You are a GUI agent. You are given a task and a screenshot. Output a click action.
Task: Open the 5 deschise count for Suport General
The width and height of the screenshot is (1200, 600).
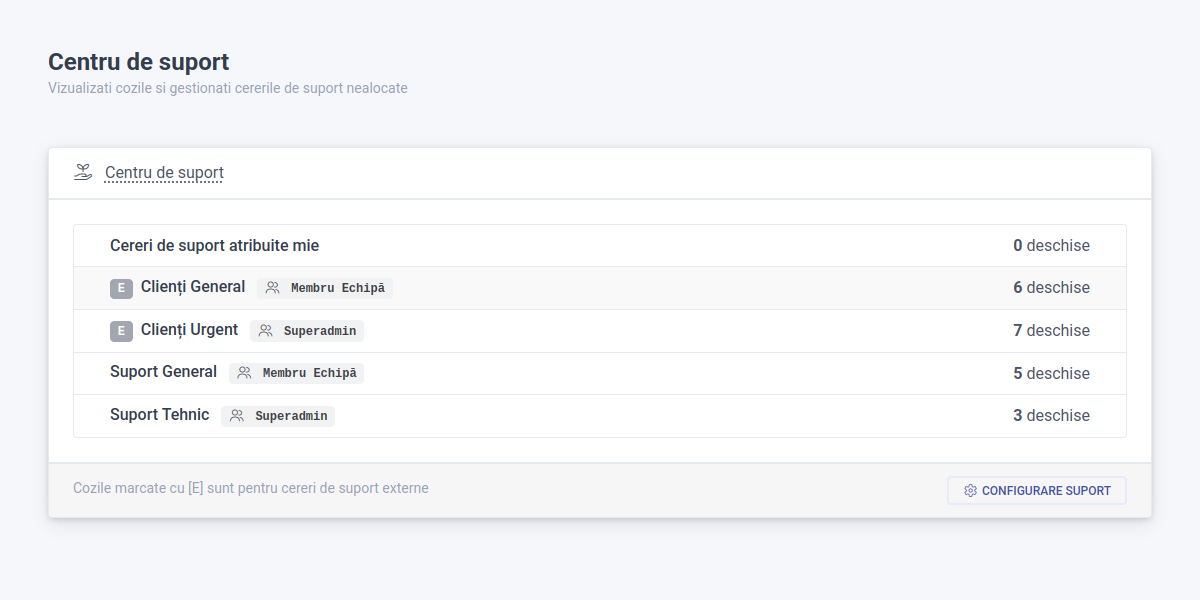1051,372
